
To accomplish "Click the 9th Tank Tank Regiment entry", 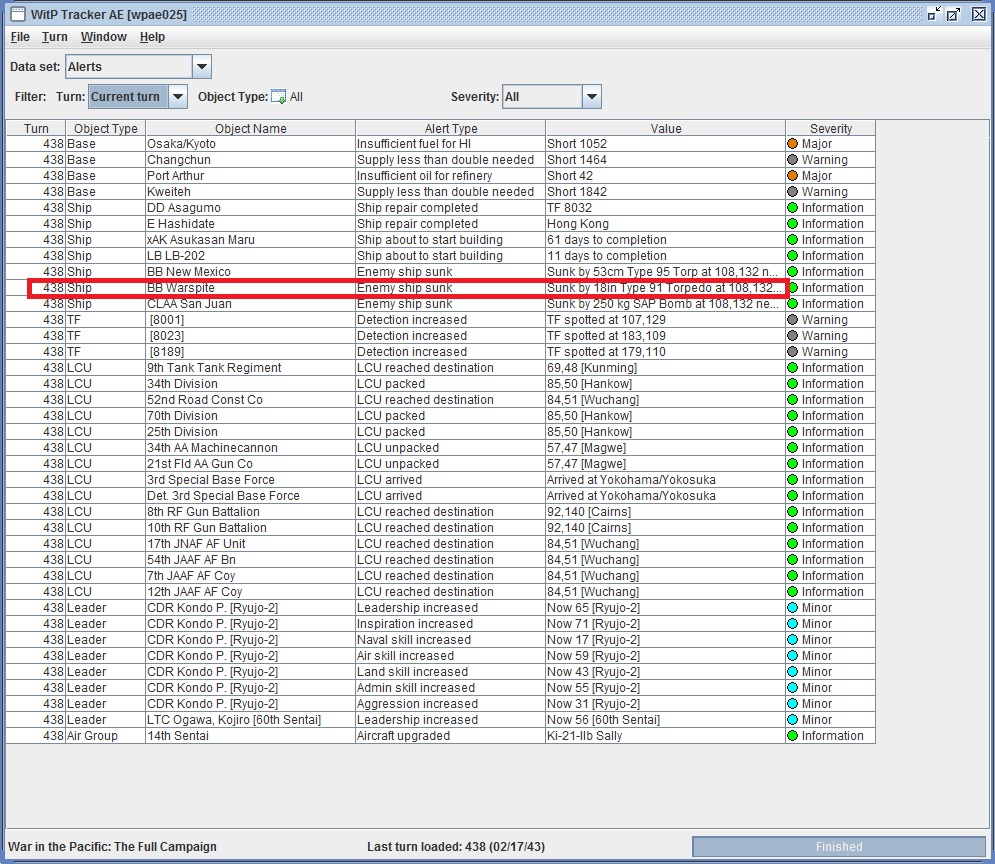I will coord(214,368).
